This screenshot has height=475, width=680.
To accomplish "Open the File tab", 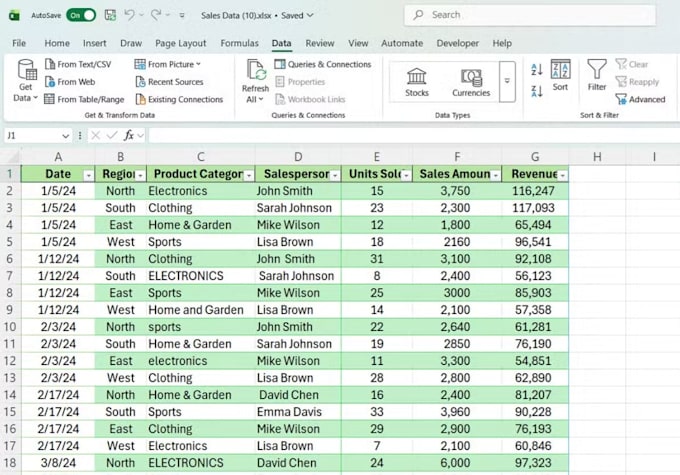I will point(19,43).
